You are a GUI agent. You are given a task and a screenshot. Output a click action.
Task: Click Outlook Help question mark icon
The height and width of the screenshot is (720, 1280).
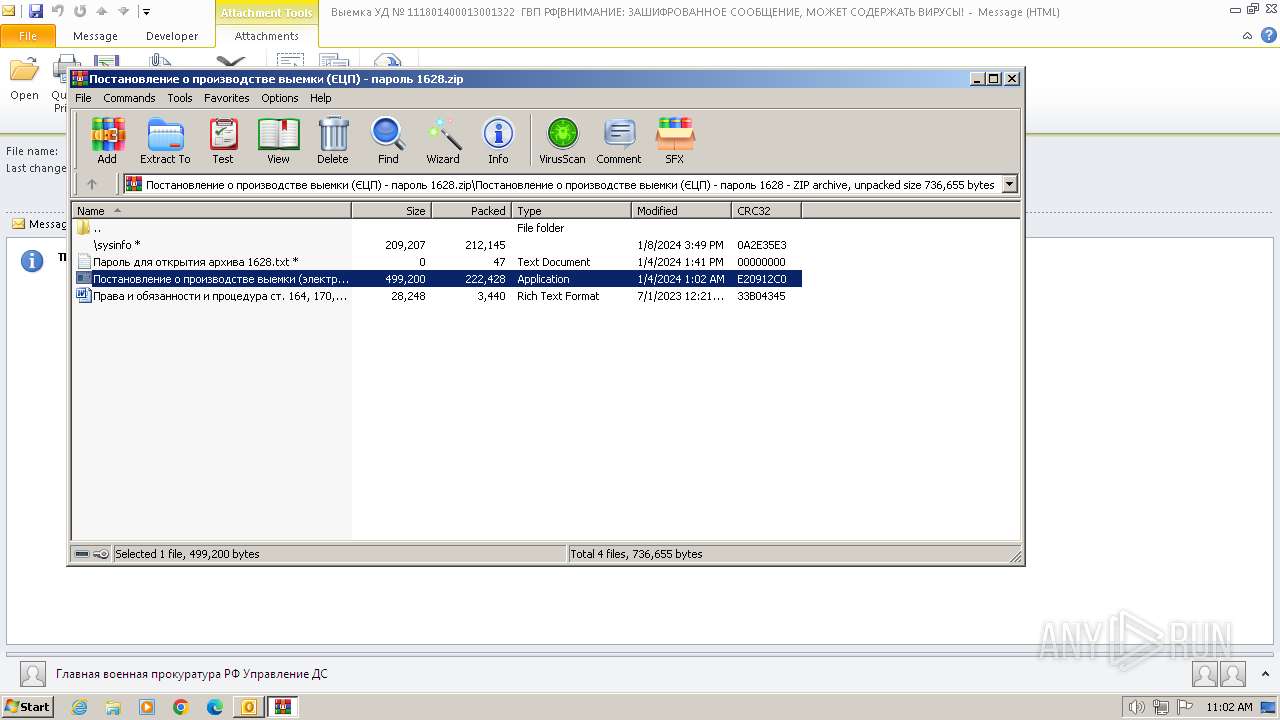pyautogui.click(x=1267, y=36)
